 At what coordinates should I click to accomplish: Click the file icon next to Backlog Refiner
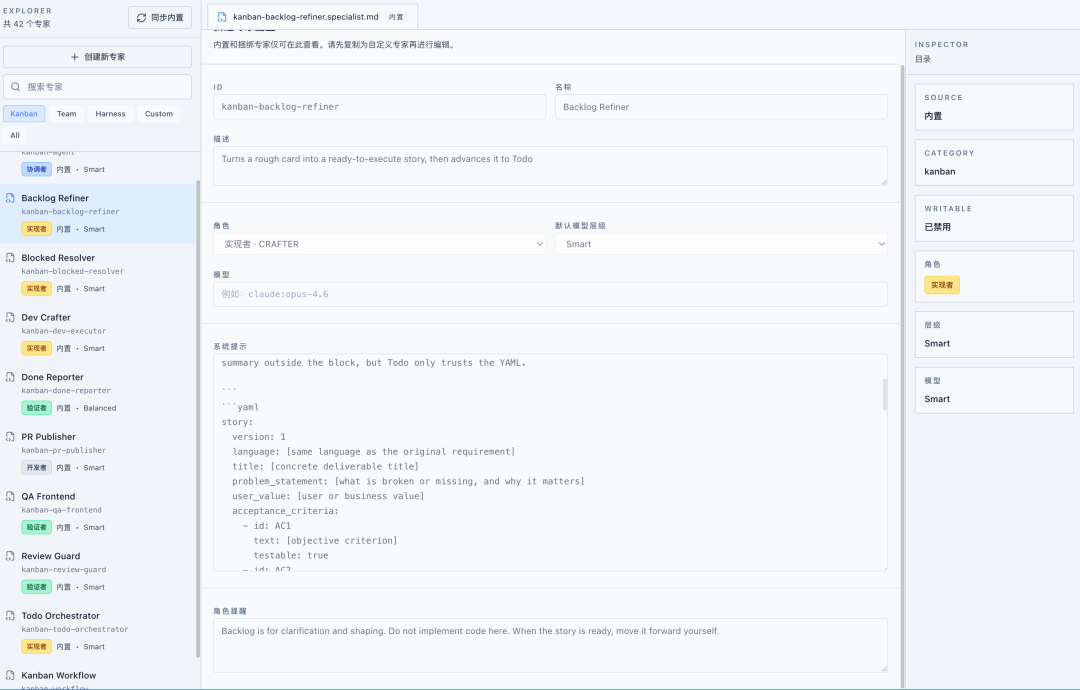[10, 198]
